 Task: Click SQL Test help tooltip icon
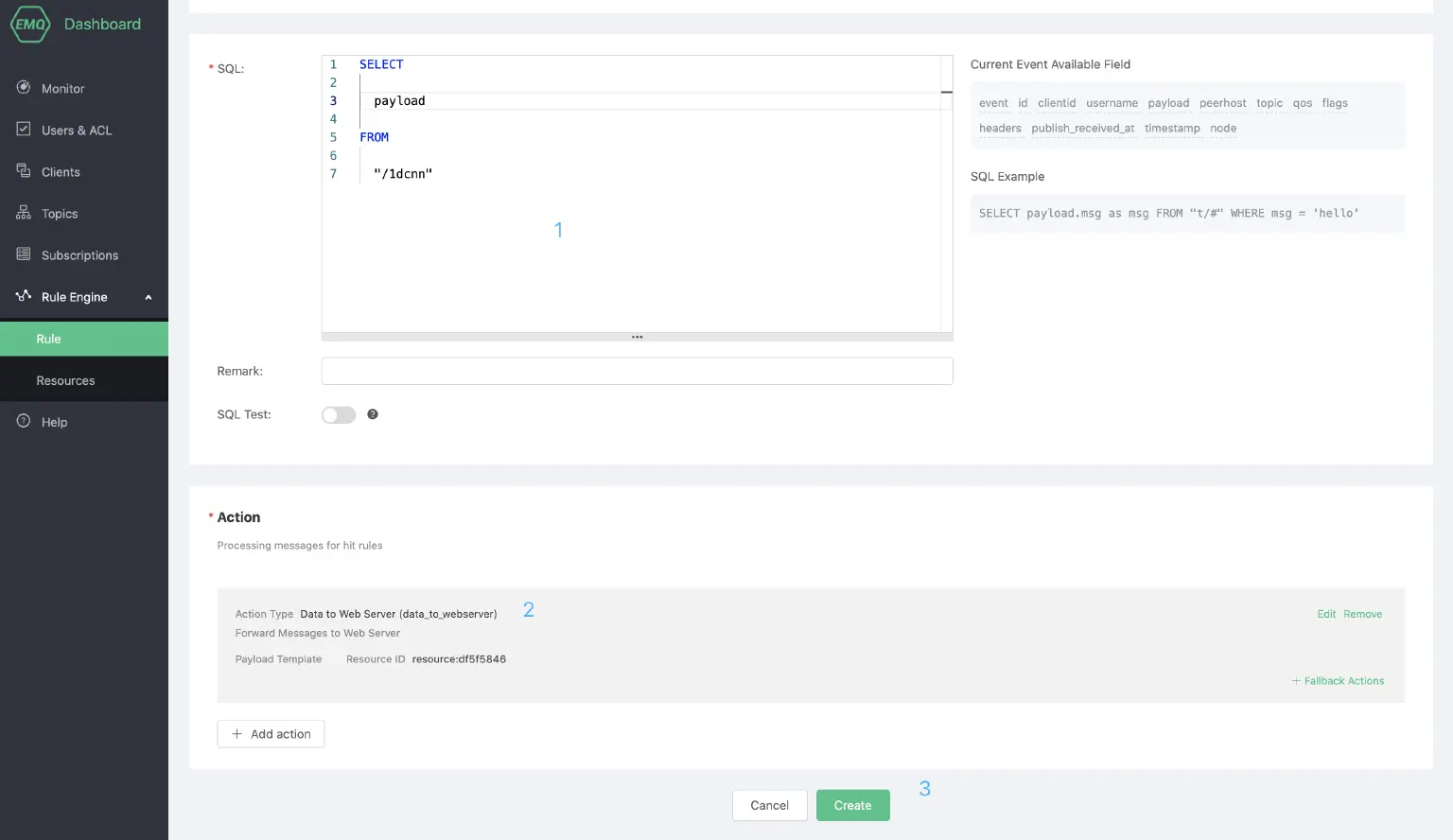pyautogui.click(x=373, y=414)
